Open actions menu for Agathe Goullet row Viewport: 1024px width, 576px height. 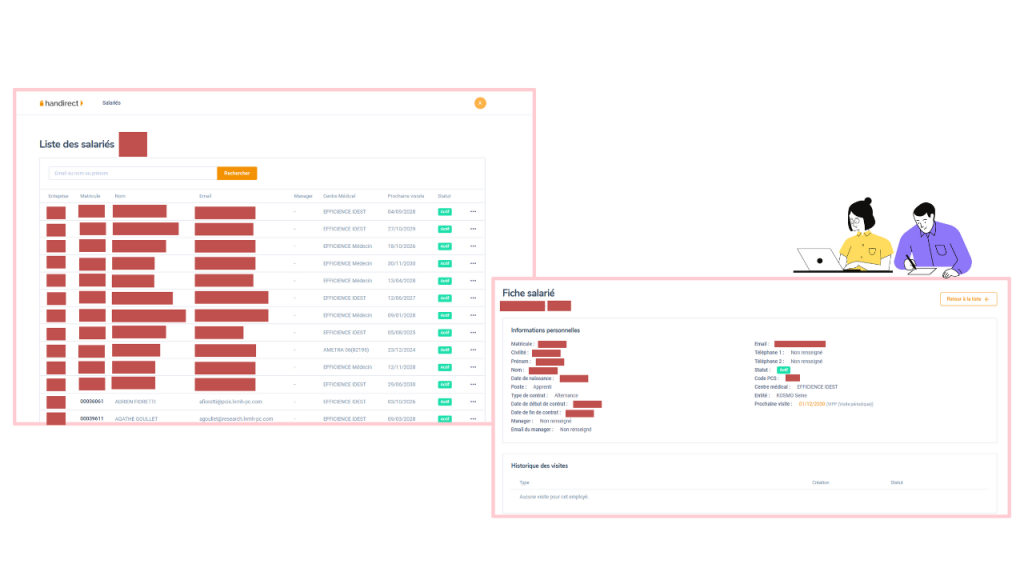point(473,419)
